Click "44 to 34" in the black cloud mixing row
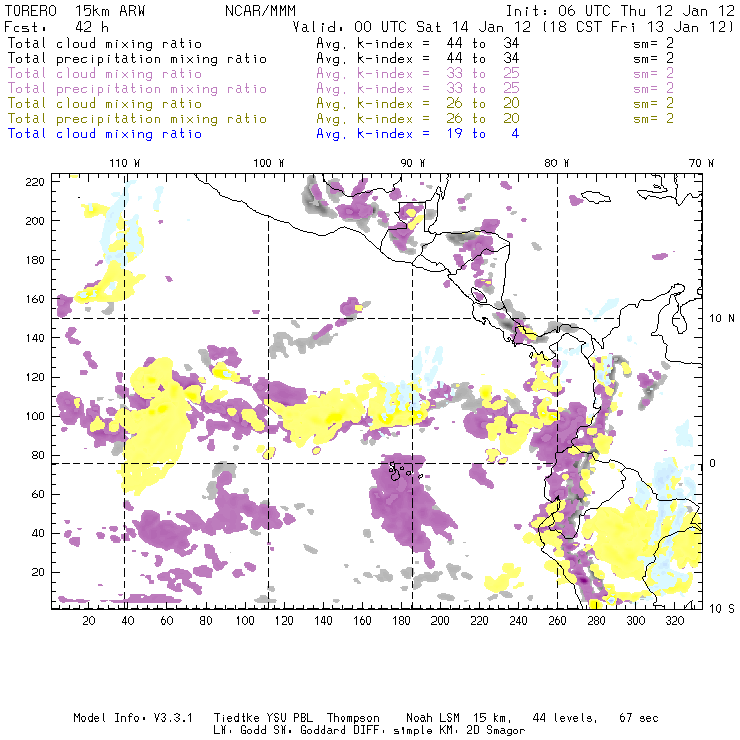The width and height of the screenshot is (740, 740). point(483,43)
